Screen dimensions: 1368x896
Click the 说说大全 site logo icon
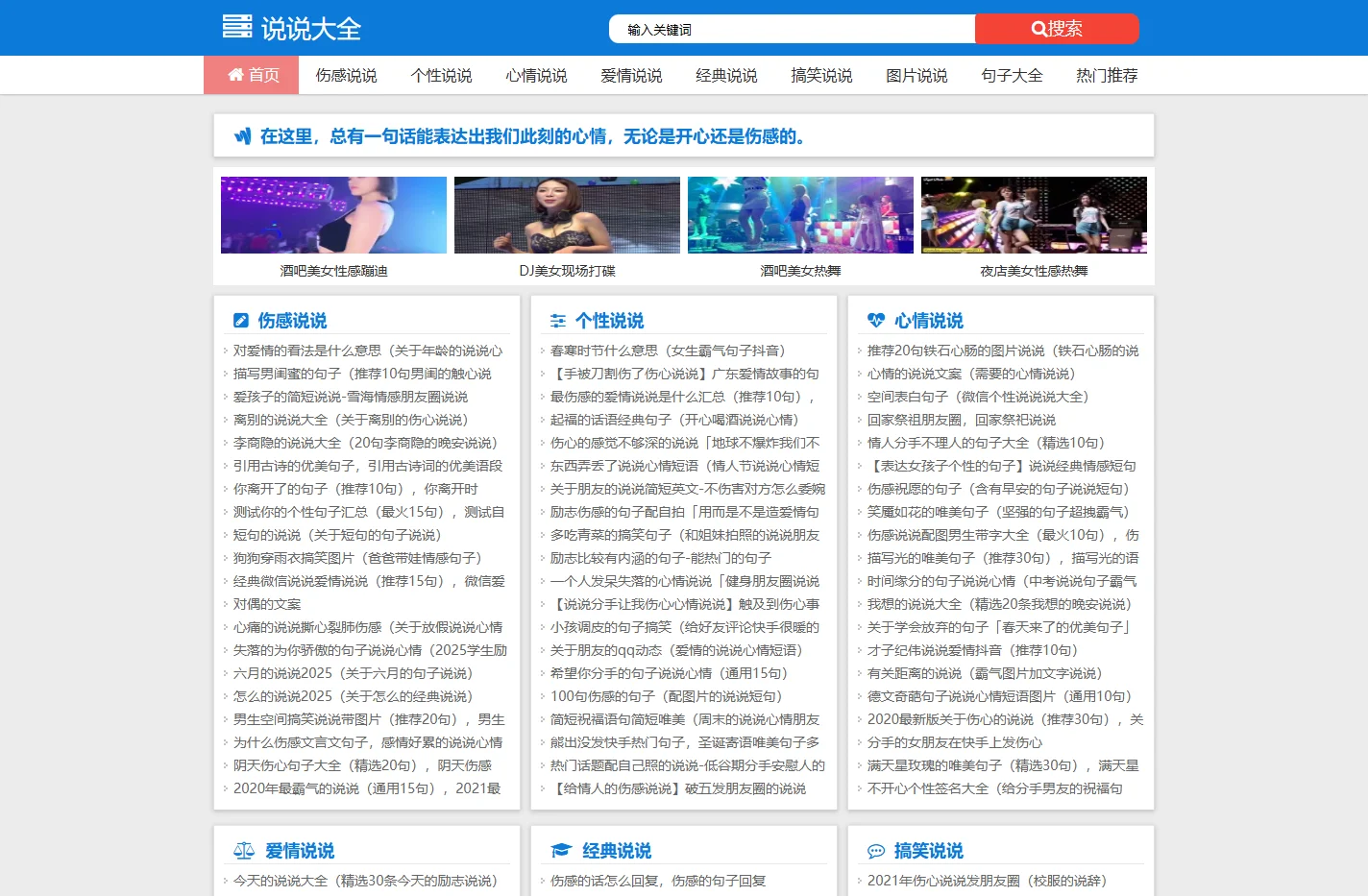[x=237, y=27]
